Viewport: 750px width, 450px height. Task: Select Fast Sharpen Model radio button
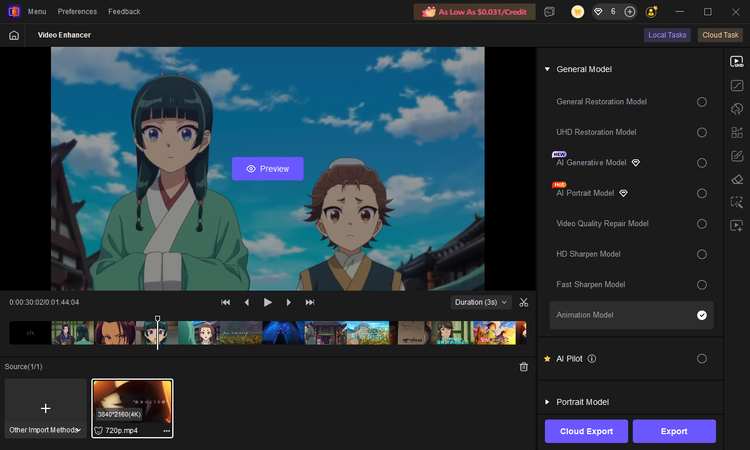701,285
